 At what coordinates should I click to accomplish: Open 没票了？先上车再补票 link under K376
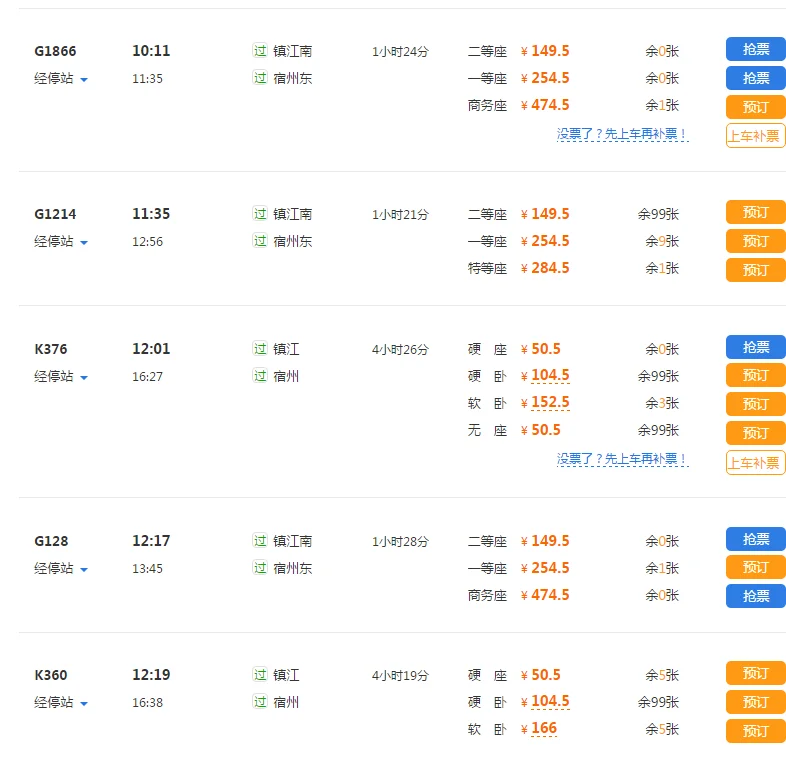tap(622, 459)
